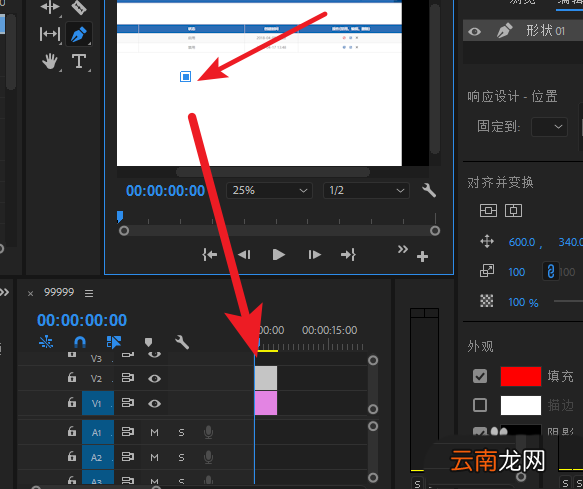Select the Hand tool

49,61
